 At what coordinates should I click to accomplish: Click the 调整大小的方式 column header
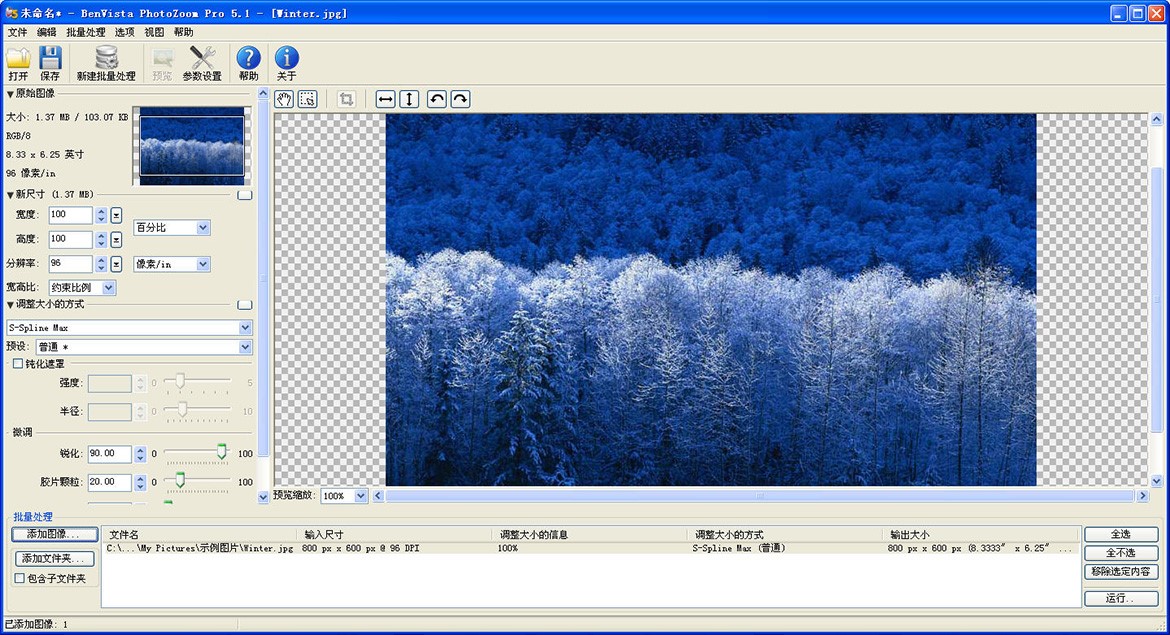pos(785,534)
